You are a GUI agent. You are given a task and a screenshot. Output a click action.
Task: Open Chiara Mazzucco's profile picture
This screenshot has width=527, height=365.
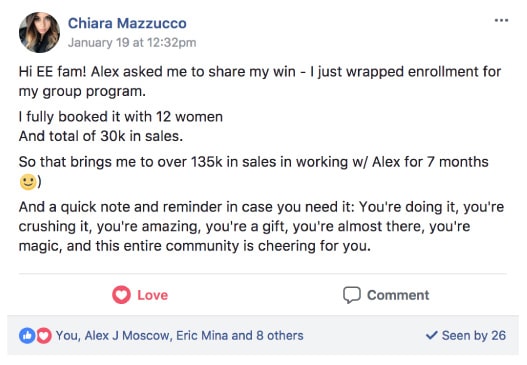[x=39, y=33]
